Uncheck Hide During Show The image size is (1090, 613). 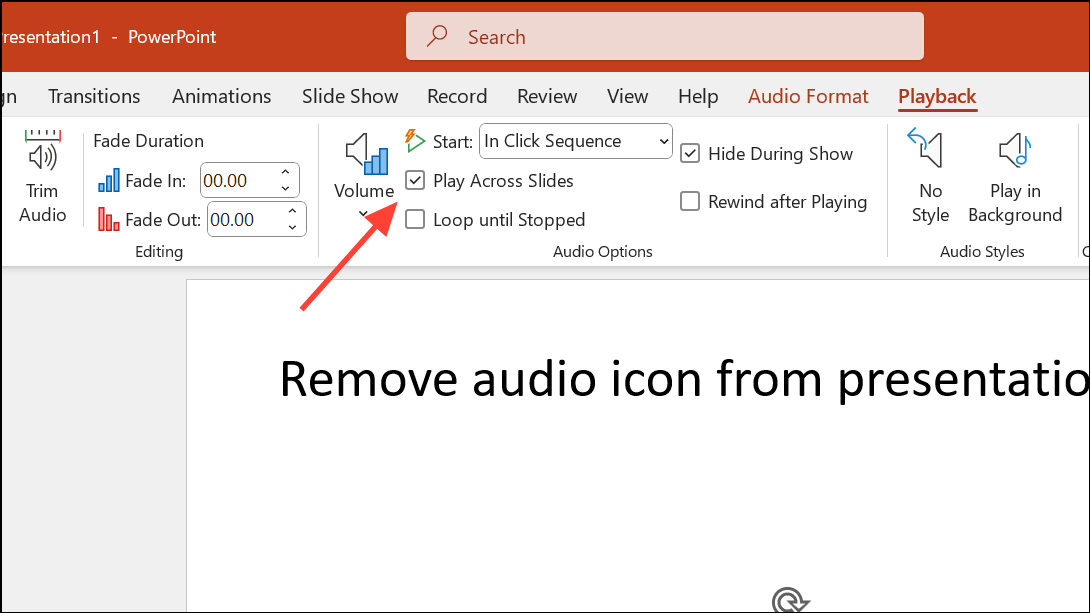coord(690,153)
